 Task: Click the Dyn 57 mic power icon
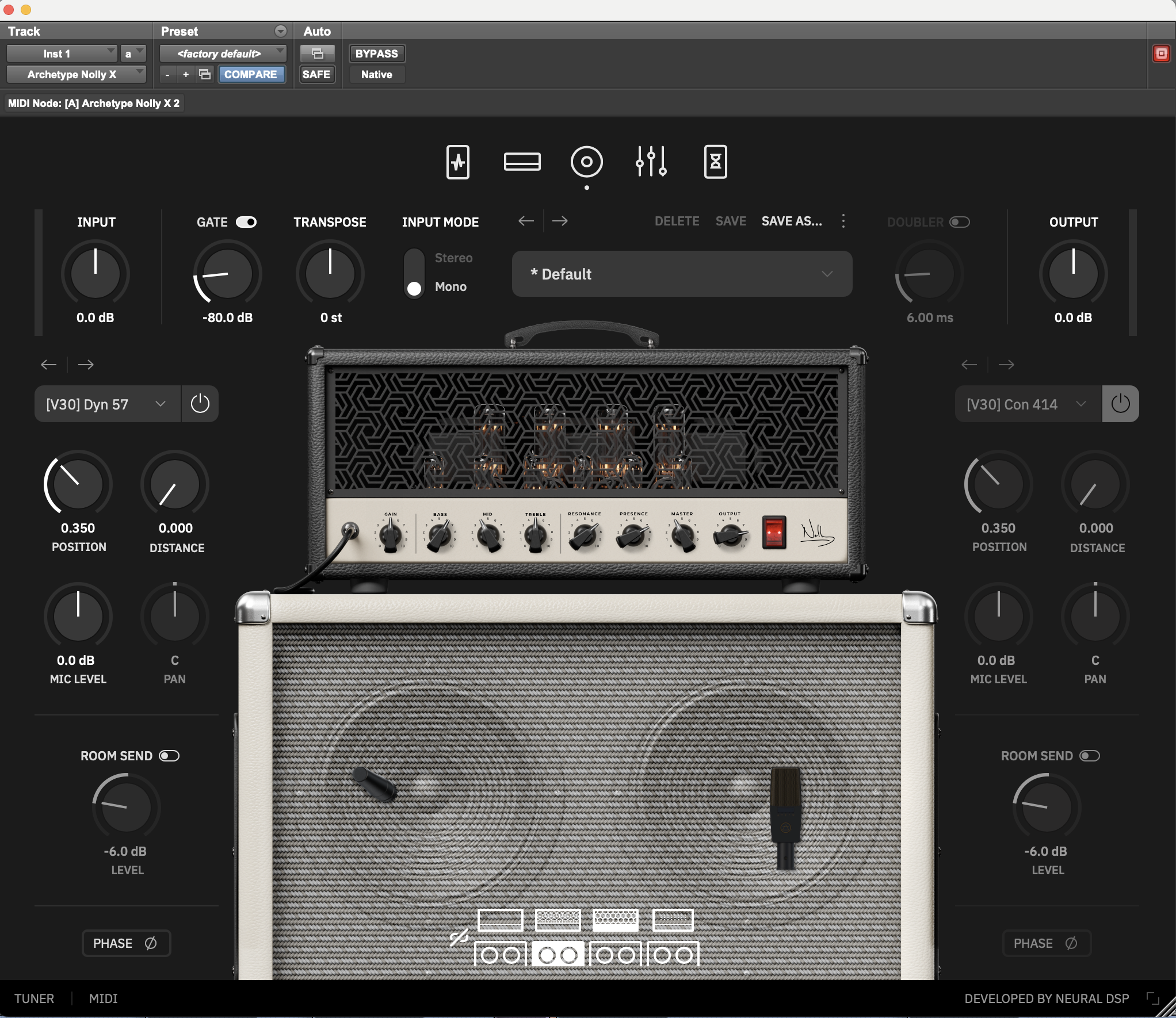coord(200,404)
